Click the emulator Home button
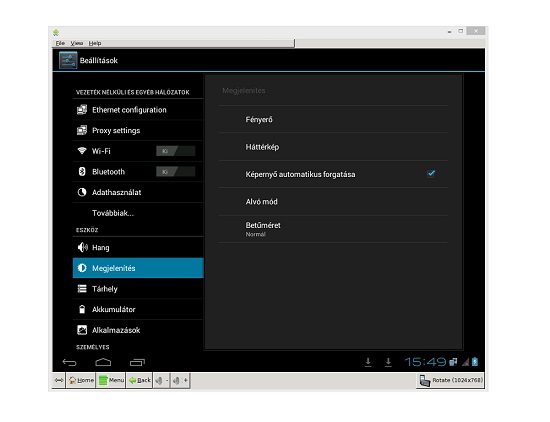This screenshot has height=422, width=550. [x=81, y=380]
